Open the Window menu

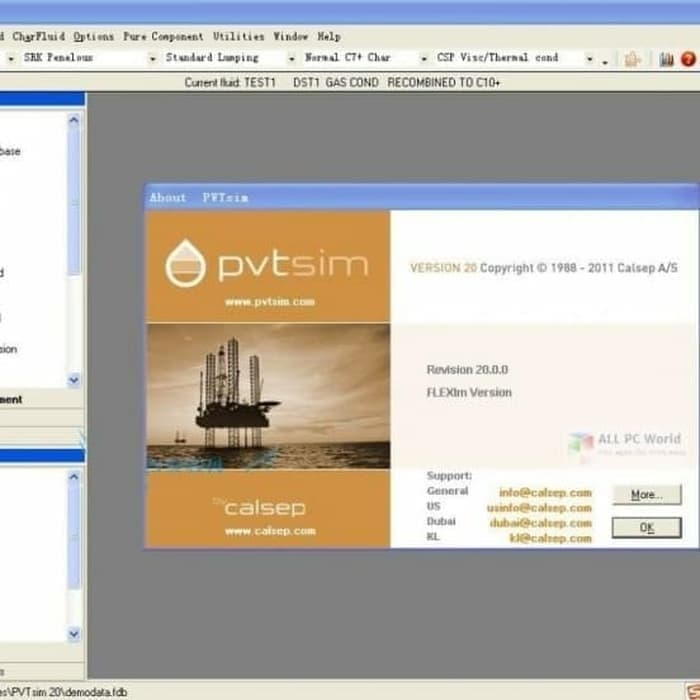pos(291,37)
